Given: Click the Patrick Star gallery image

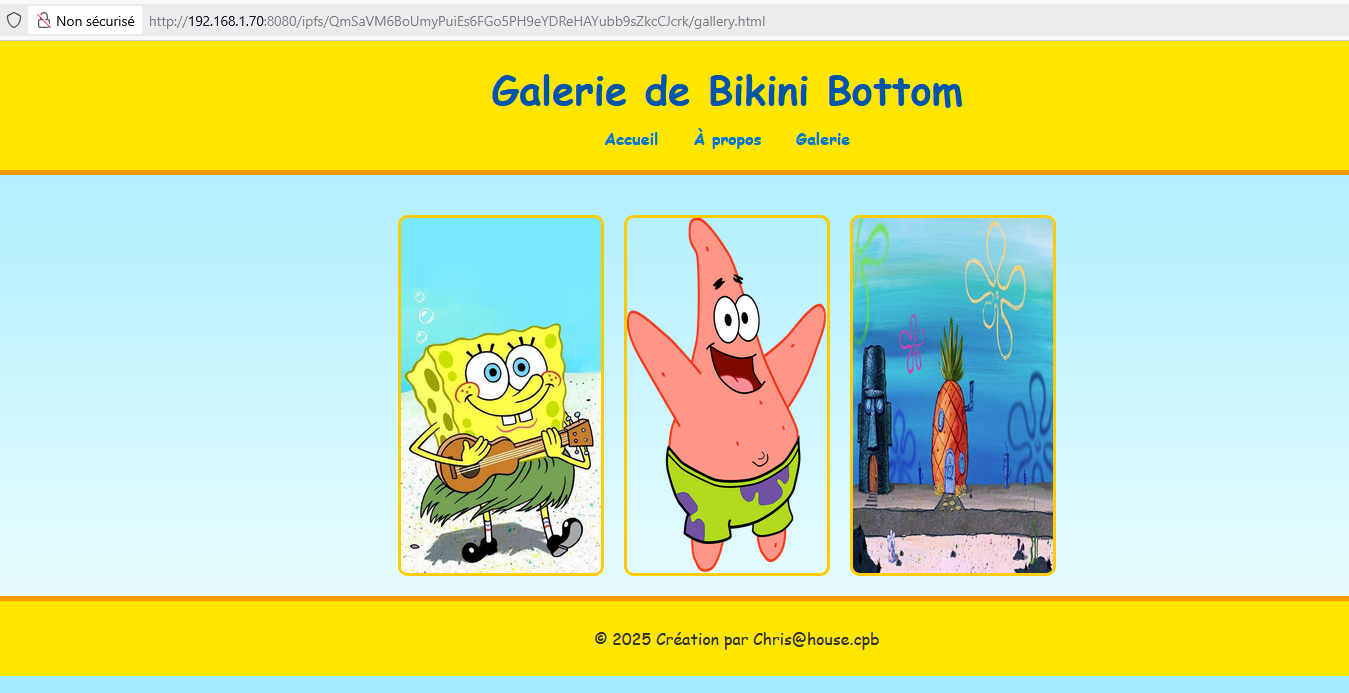Looking at the screenshot, I should click(x=727, y=395).
